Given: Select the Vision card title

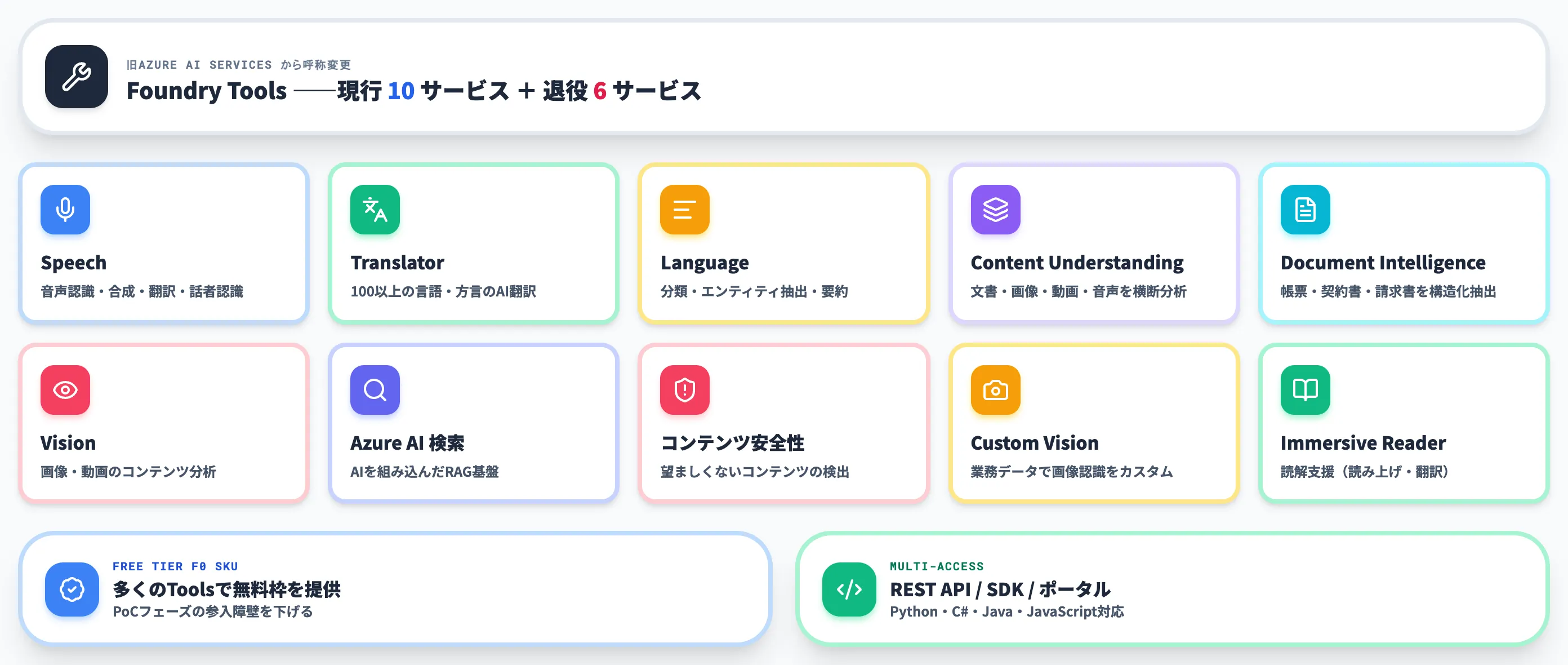Looking at the screenshot, I should (68, 443).
